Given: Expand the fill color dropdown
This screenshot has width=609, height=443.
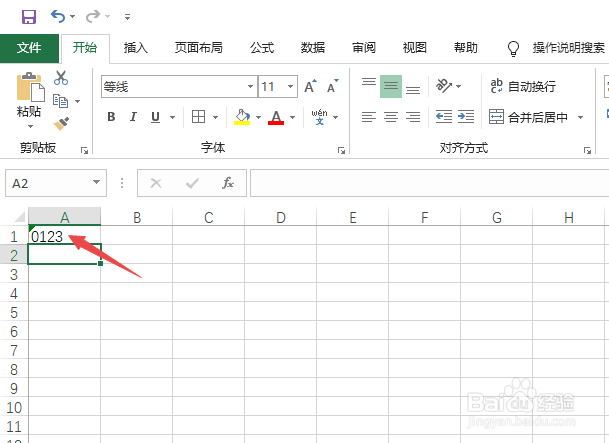Looking at the screenshot, I should (258, 117).
